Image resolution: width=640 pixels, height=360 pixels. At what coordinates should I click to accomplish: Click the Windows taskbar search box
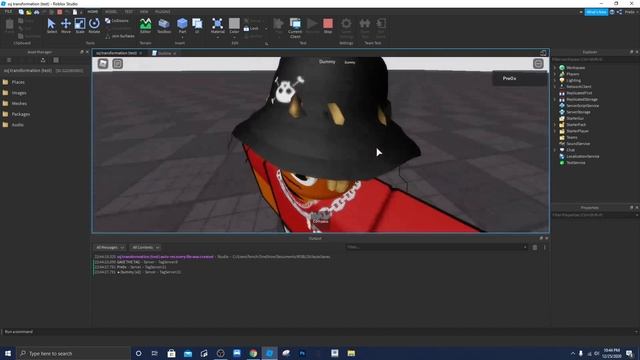tap(73, 353)
